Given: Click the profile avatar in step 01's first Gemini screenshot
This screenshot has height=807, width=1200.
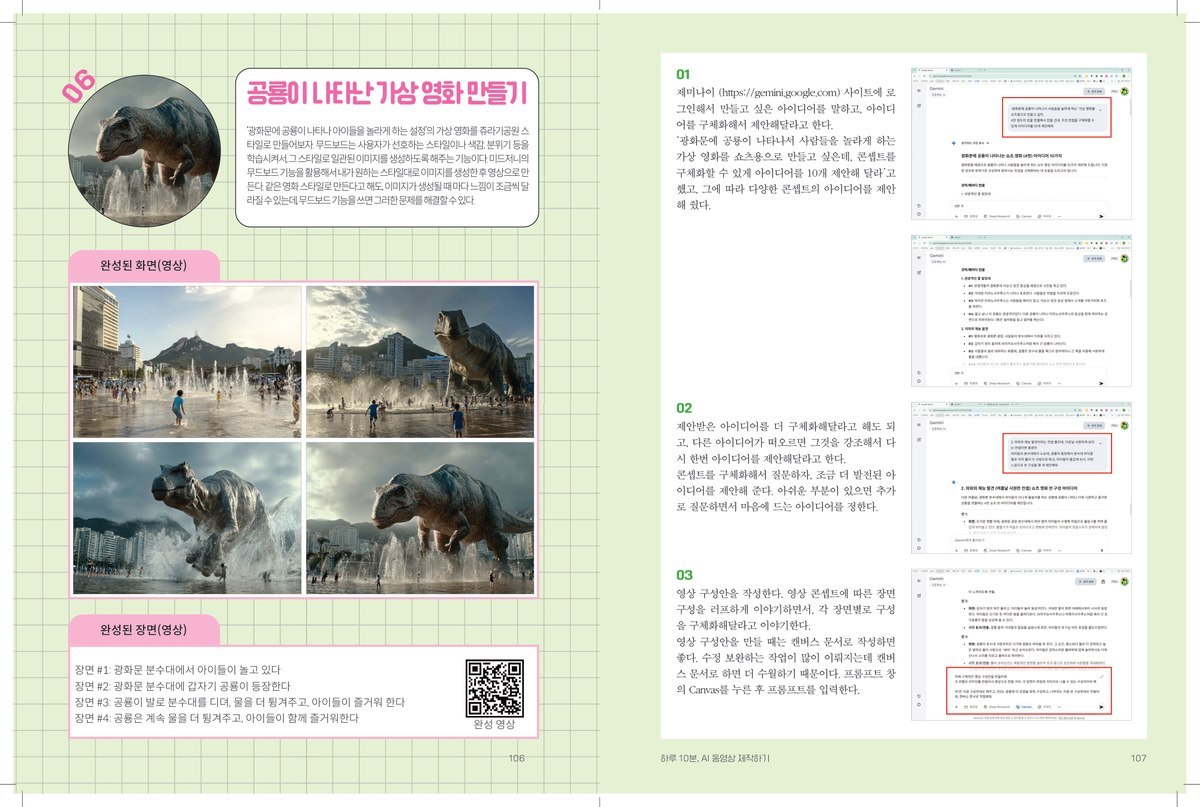Looking at the screenshot, I should pos(1124,92).
